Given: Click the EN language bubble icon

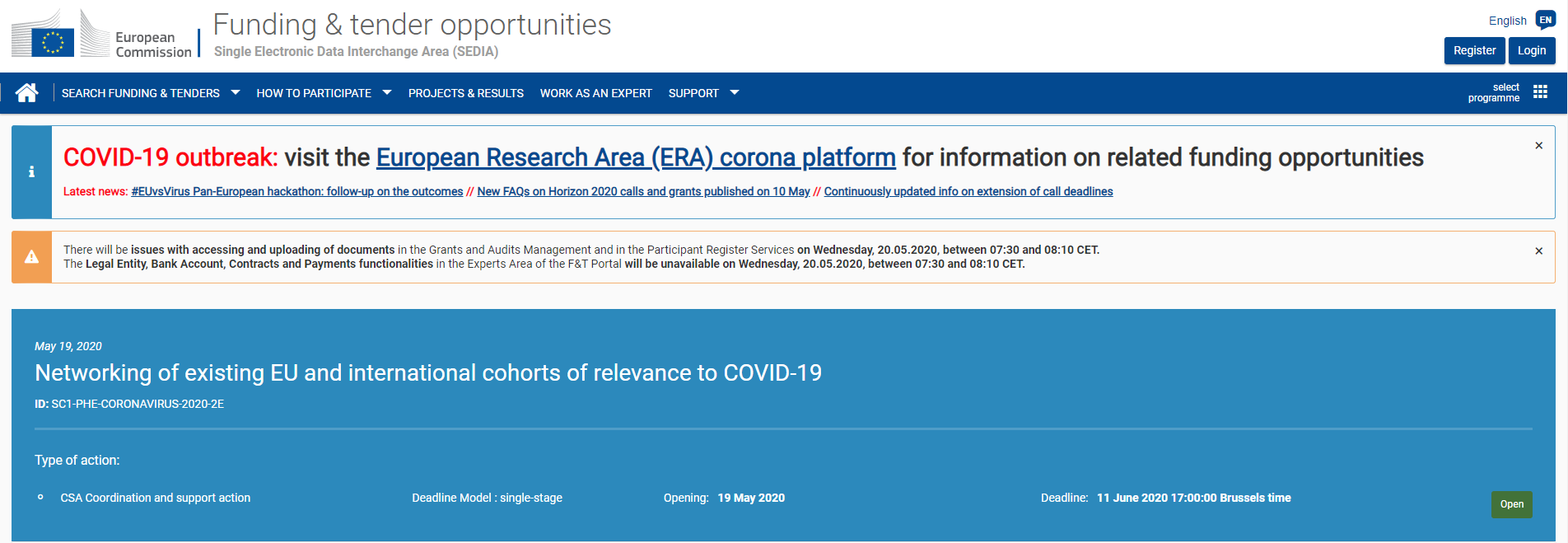Looking at the screenshot, I should (1546, 21).
